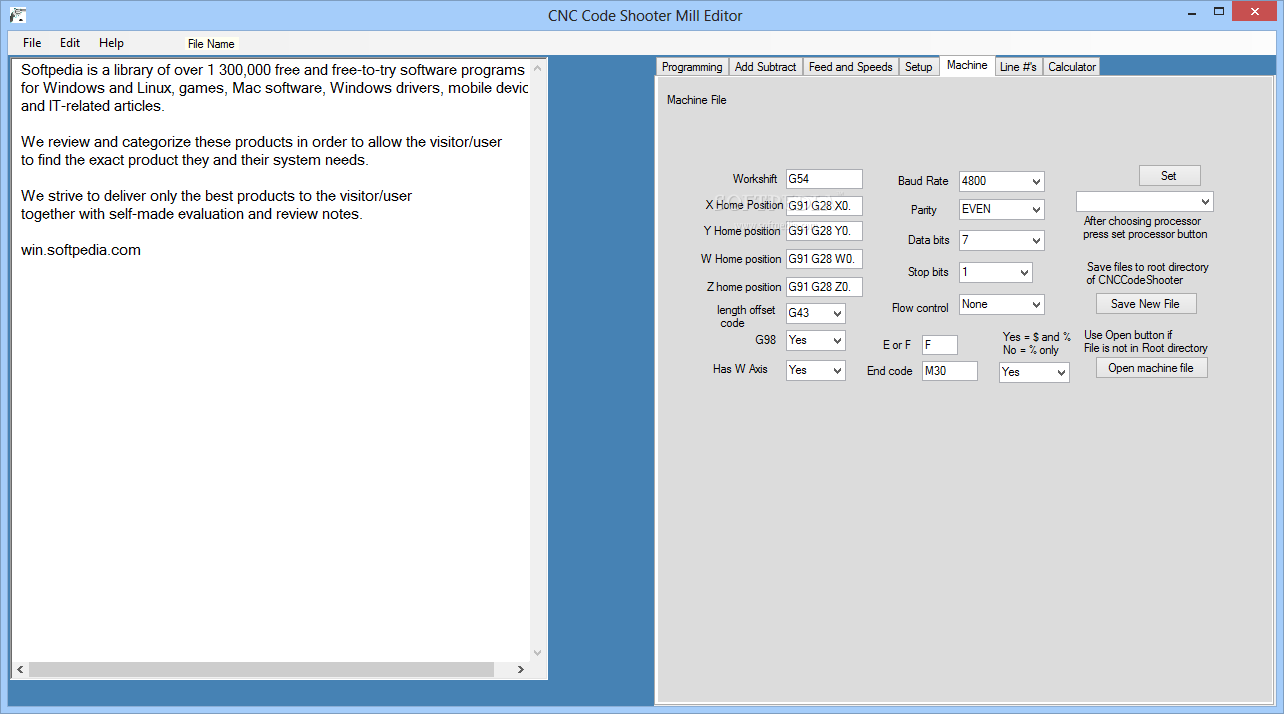The height and width of the screenshot is (714, 1284).
Task: Open the Edit menu
Action: pyautogui.click(x=70, y=43)
